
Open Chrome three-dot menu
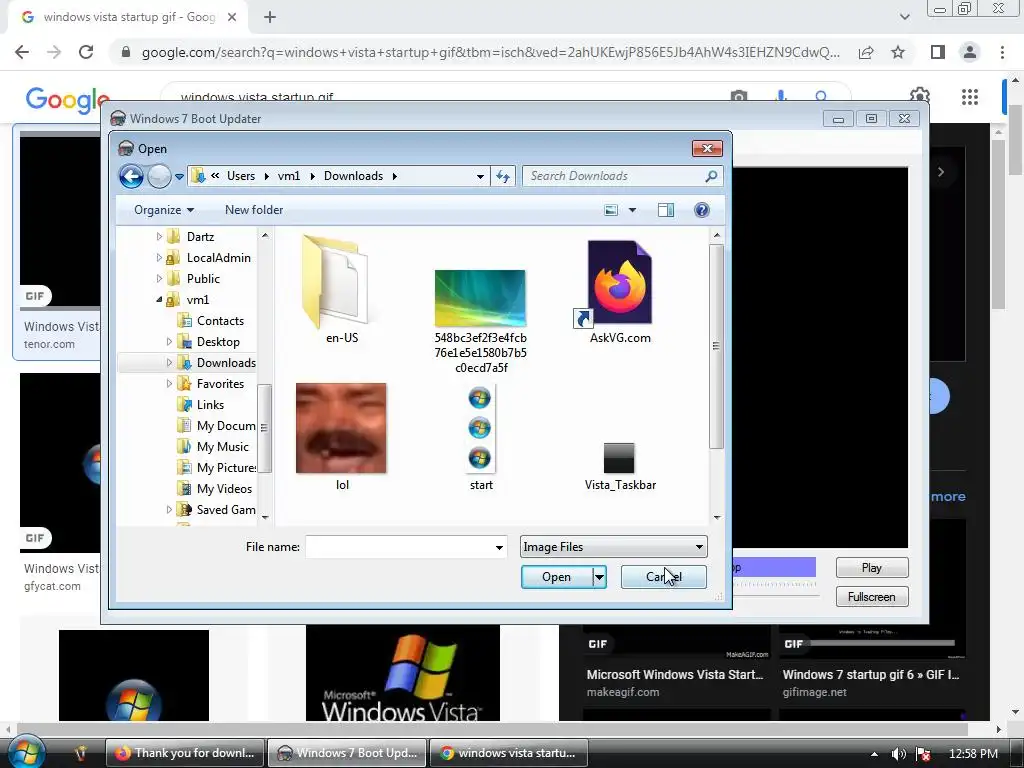point(1002,52)
